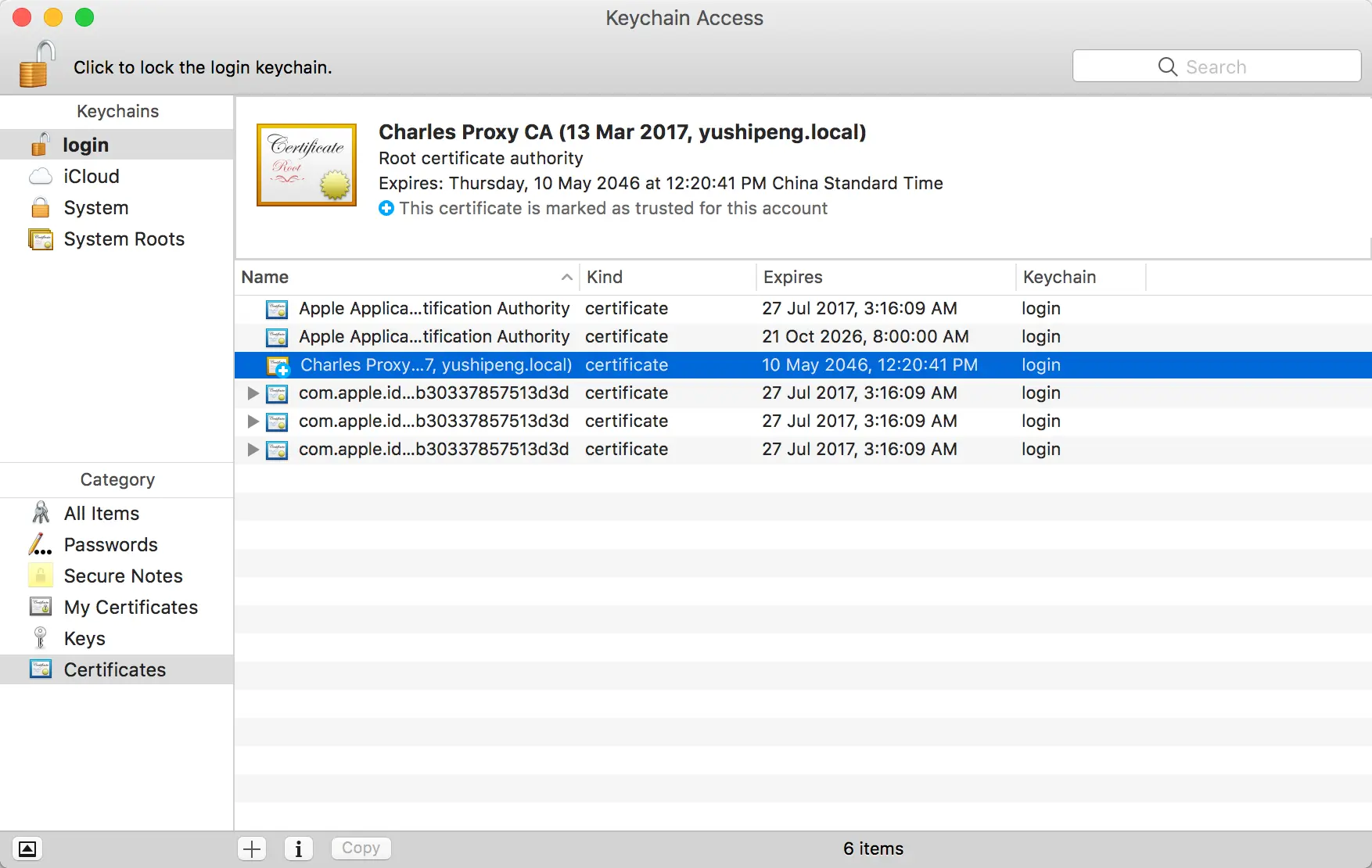Image resolution: width=1372 pixels, height=868 pixels.
Task: Switch to the Keys category
Action: (x=117, y=638)
